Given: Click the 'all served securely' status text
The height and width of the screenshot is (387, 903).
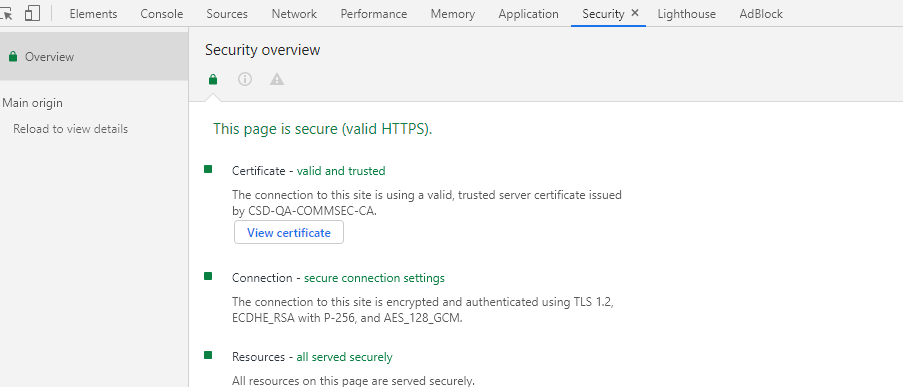Looking at the screenshot, I should click(x=344, y=357).
